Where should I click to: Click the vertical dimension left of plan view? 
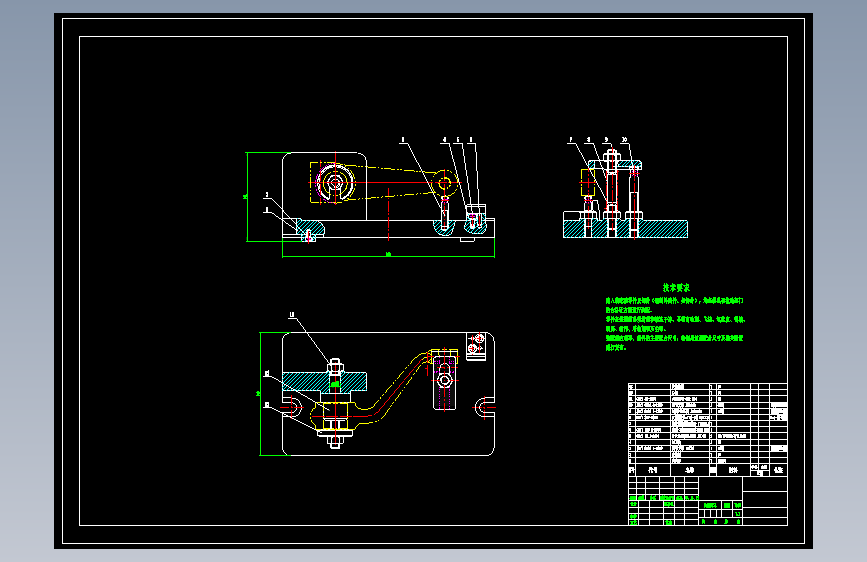pos(259,394)
